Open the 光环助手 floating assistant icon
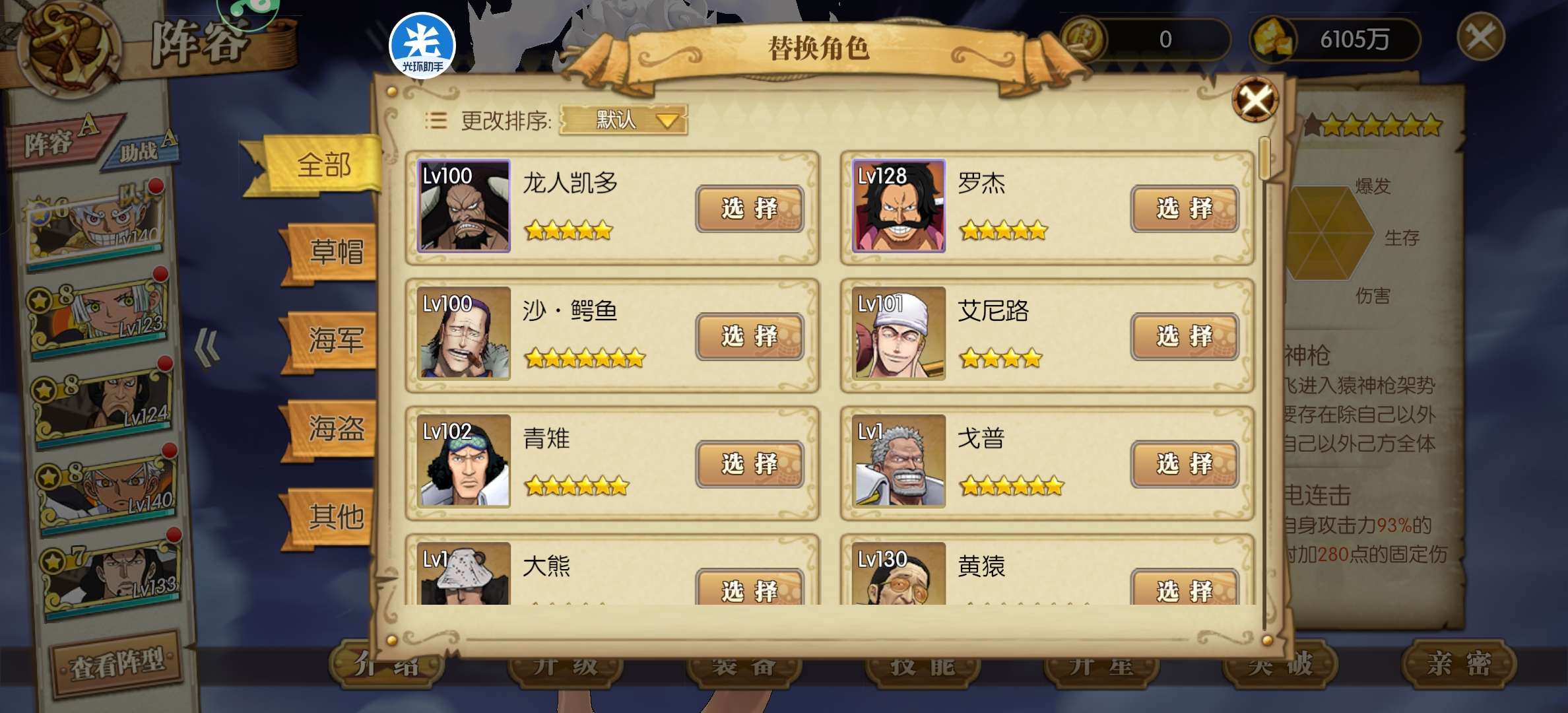Viewport: 1568px width, 713px height. [x=422, y=45]
